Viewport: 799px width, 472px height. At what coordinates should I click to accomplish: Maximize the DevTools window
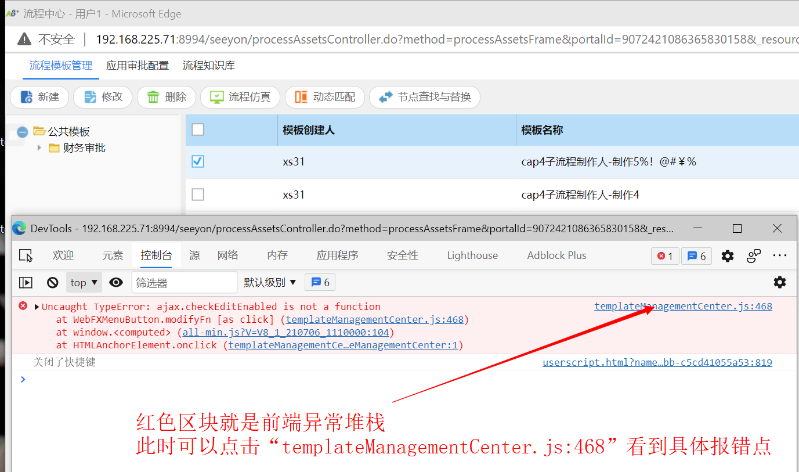pos(737,228)
